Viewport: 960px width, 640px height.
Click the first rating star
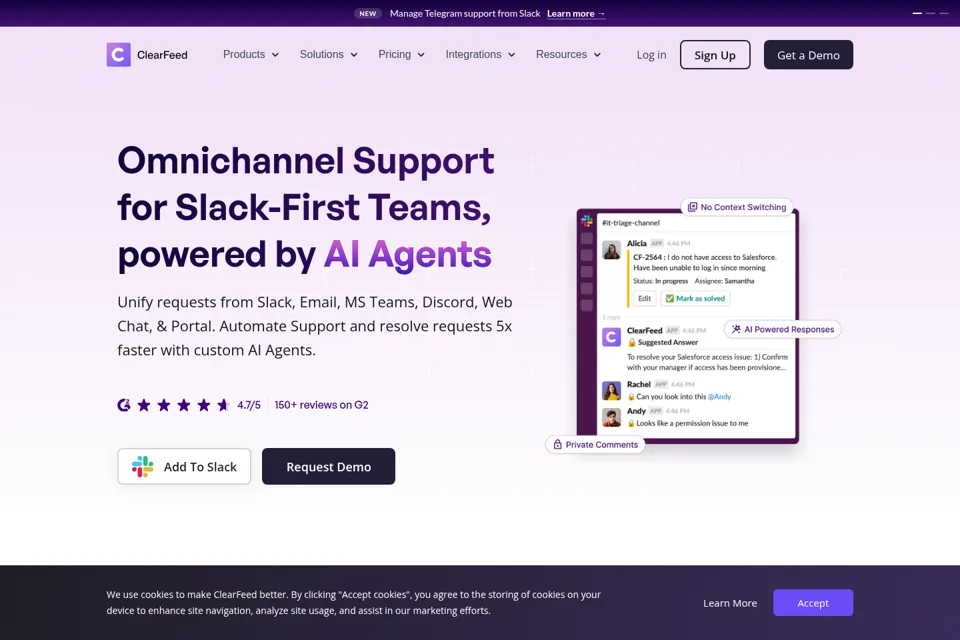click(144, 405)
